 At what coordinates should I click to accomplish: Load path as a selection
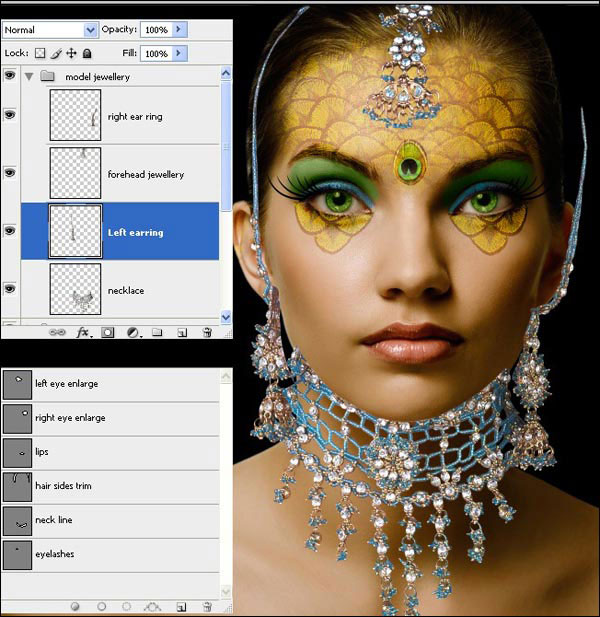pos(127,606)
